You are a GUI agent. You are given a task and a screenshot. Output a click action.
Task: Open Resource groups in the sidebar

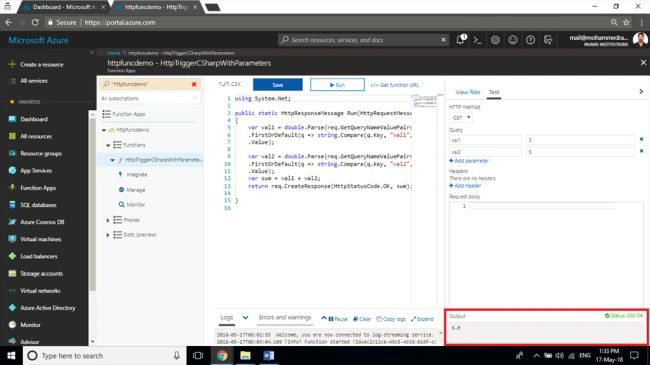(x=41, y=153)
